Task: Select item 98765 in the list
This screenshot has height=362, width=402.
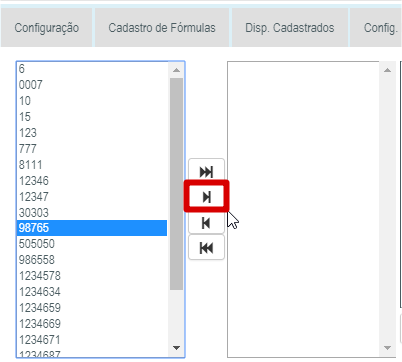Action: [x=92, y=228]
